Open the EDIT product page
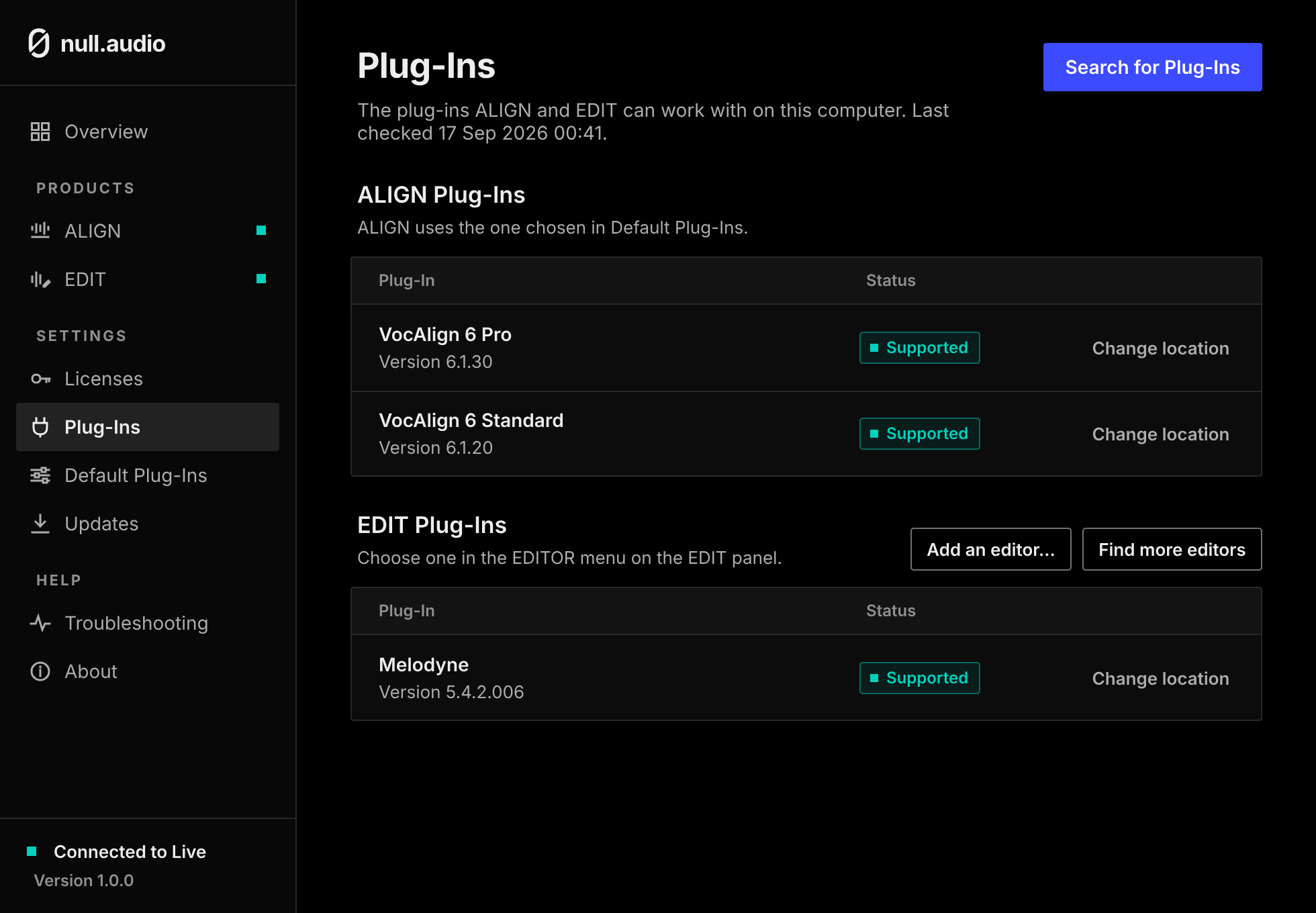This screenshot has height=913, width=1316. click(148, 279)
